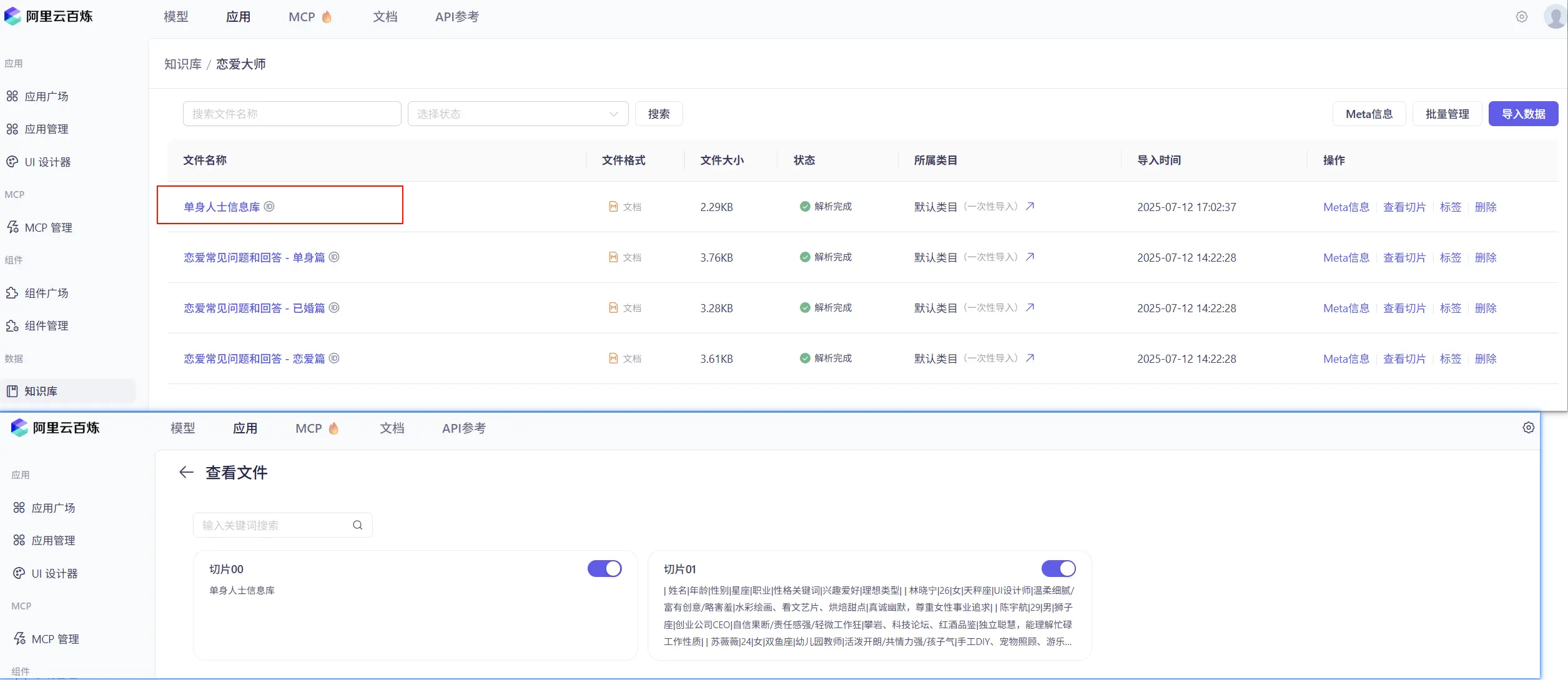Click 知识库 in the breadcrumb

tap(183, 64)
